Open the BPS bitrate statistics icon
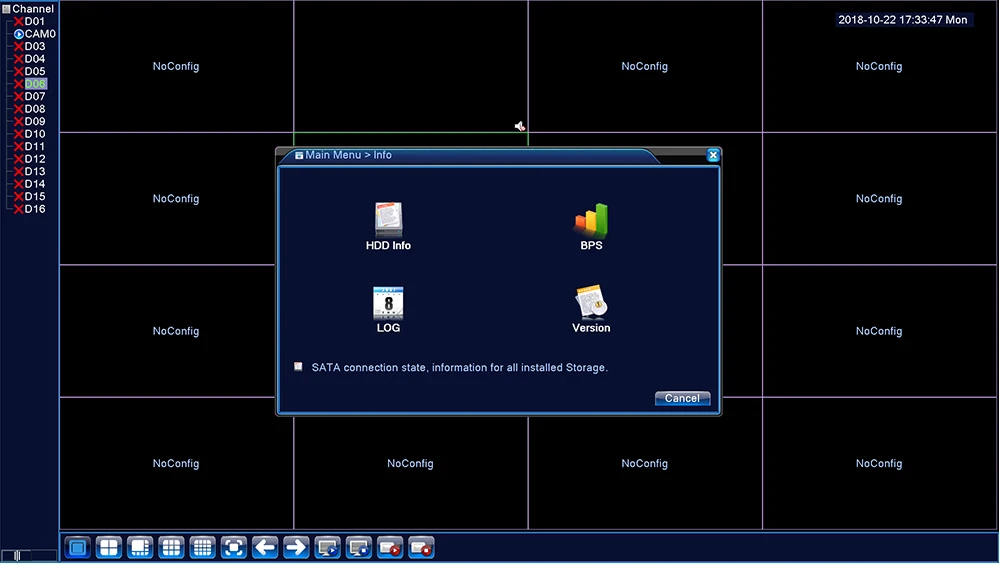The width and height of the screenshot is (1000, 574). pyautogui.click(x=591, y=226)
